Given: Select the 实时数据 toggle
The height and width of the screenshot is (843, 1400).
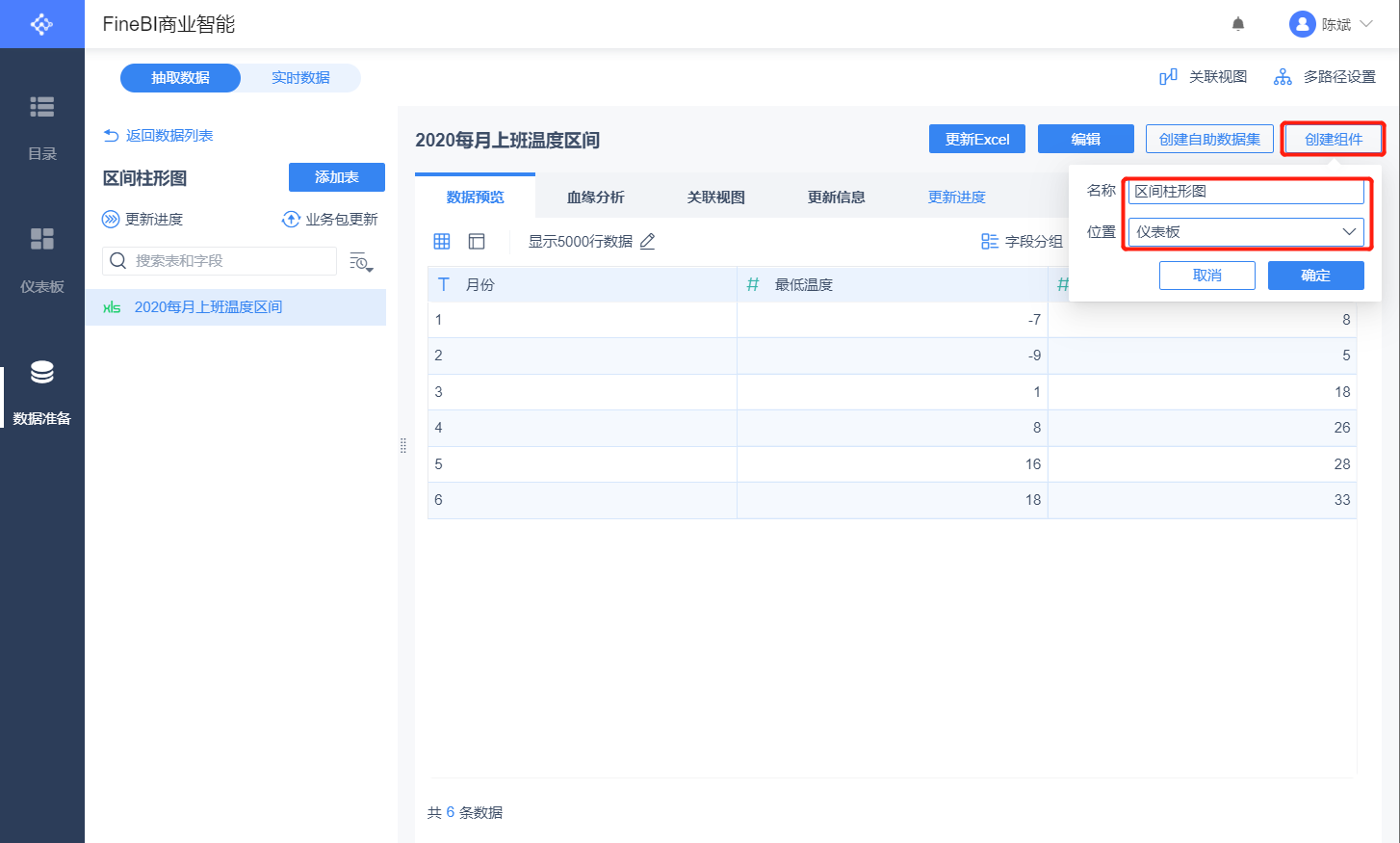Looking at the screenshot, I should coord(300,78).
